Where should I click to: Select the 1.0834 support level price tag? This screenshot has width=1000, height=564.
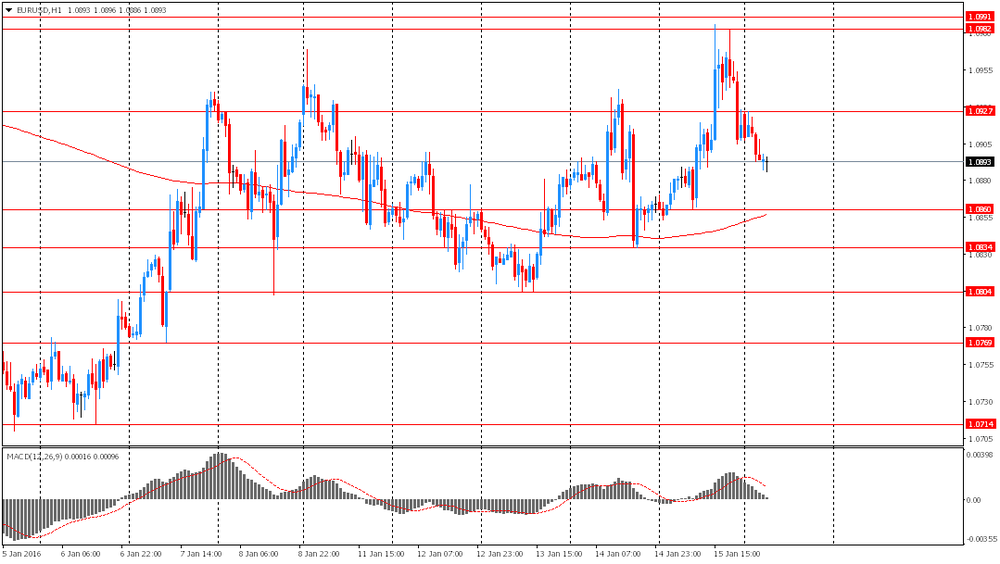980,247
